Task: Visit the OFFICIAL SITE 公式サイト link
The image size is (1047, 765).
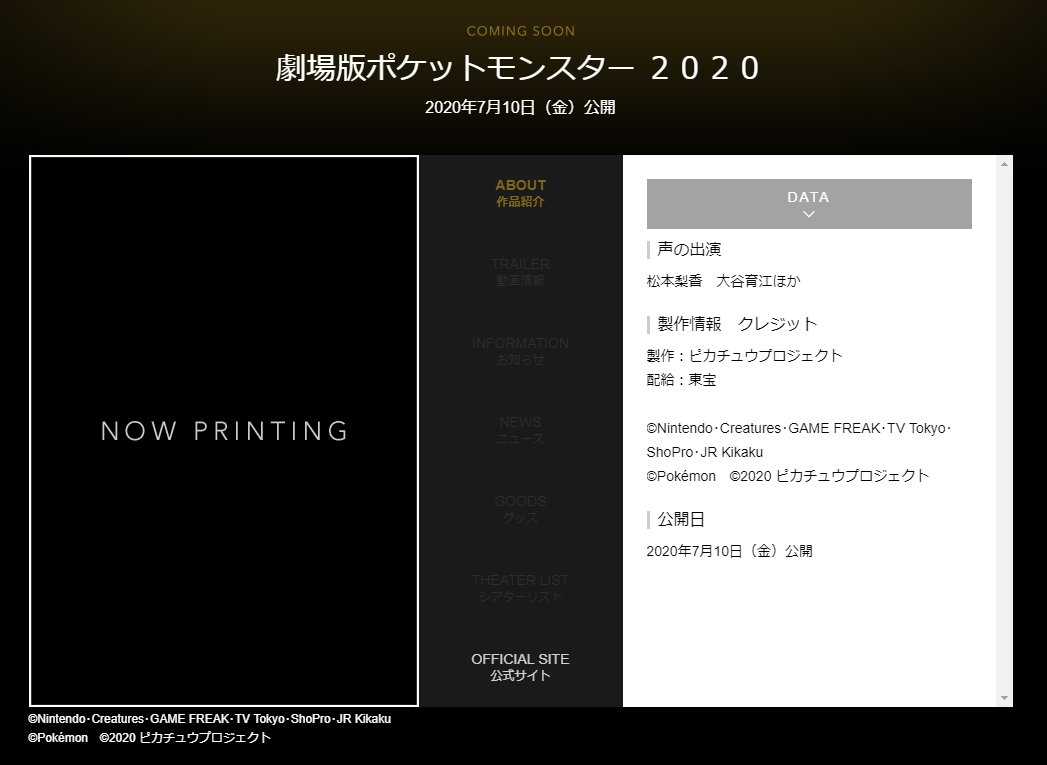Action: [520, 667]
